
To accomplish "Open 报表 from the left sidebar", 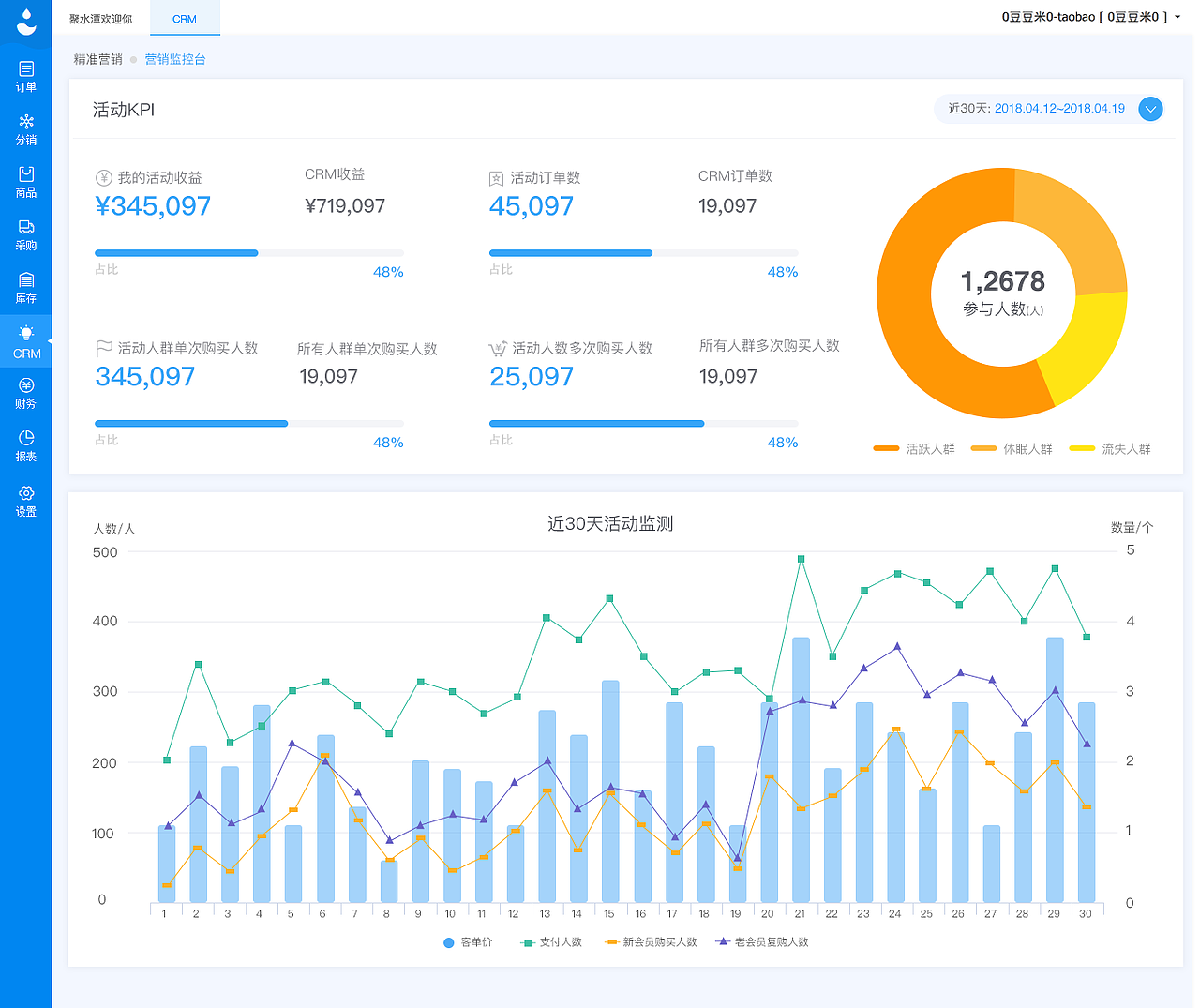I will point(25,444).
